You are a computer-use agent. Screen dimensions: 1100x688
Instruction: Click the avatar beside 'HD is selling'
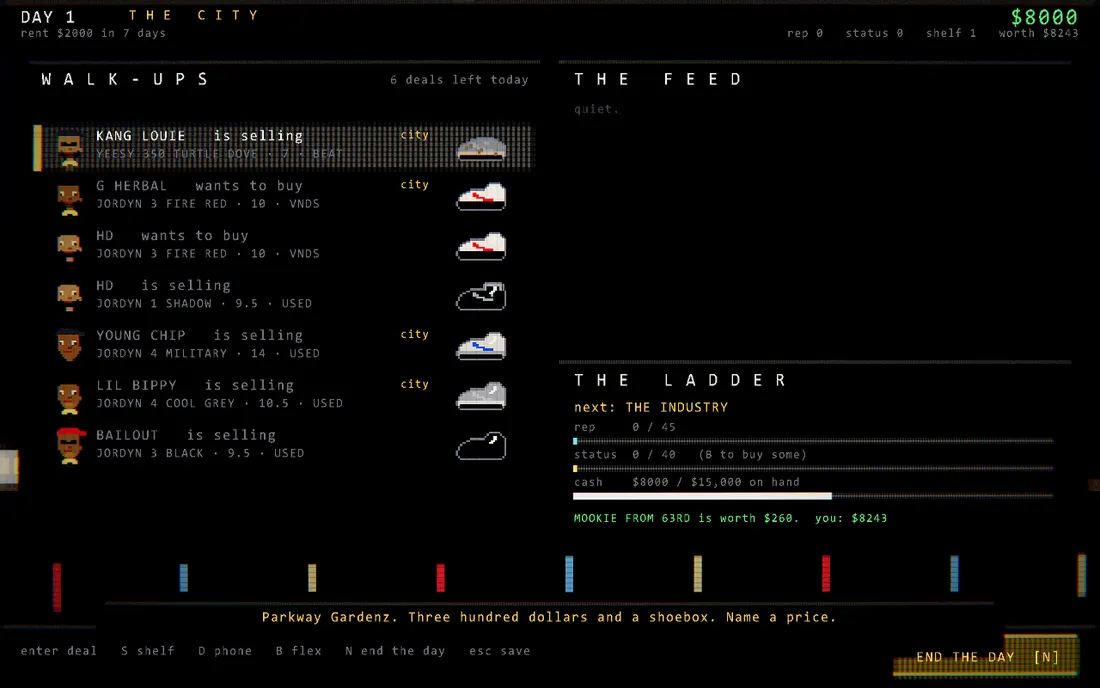click(69, 299)
